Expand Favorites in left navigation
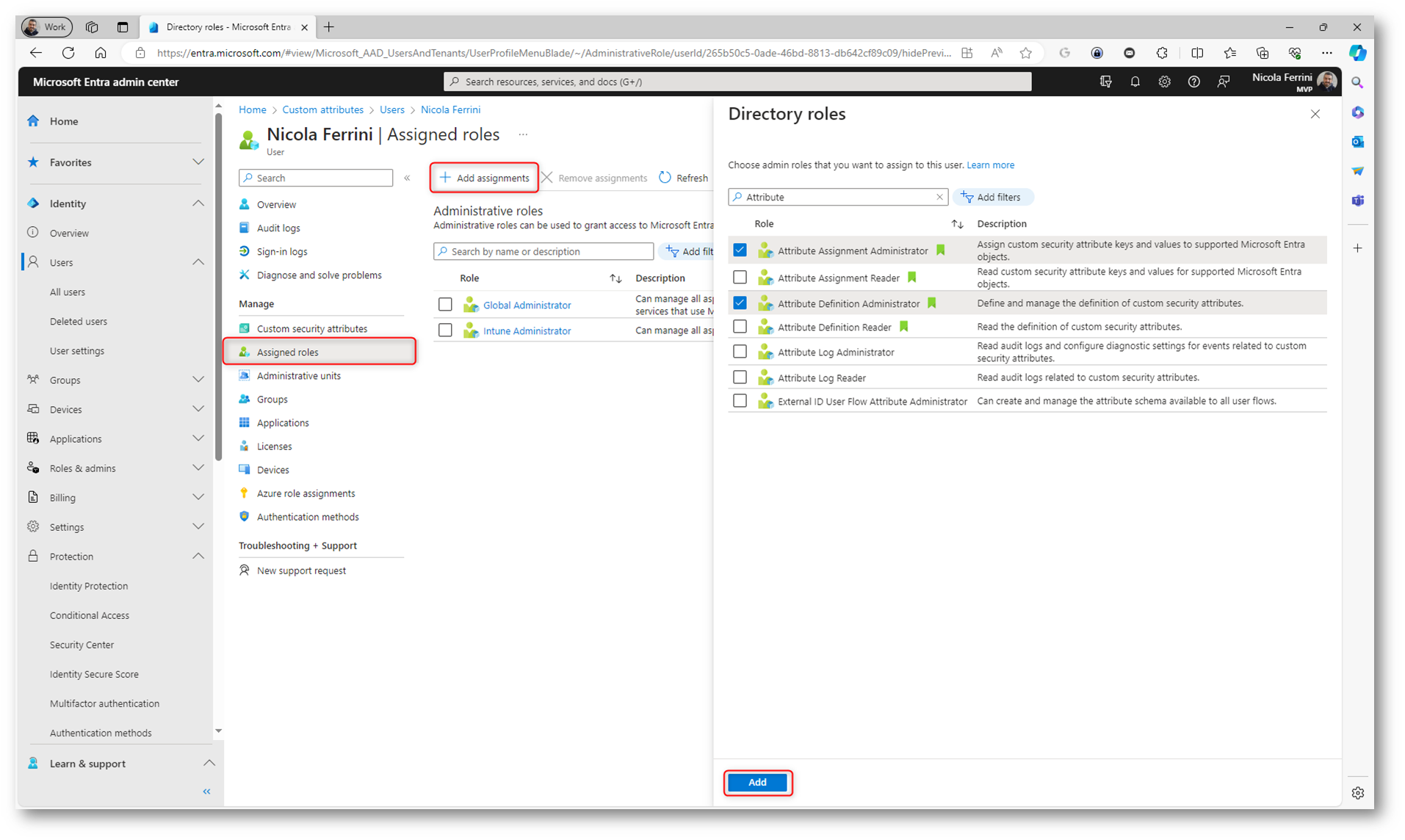This screenshot has width=1405, height=840. 198,162
